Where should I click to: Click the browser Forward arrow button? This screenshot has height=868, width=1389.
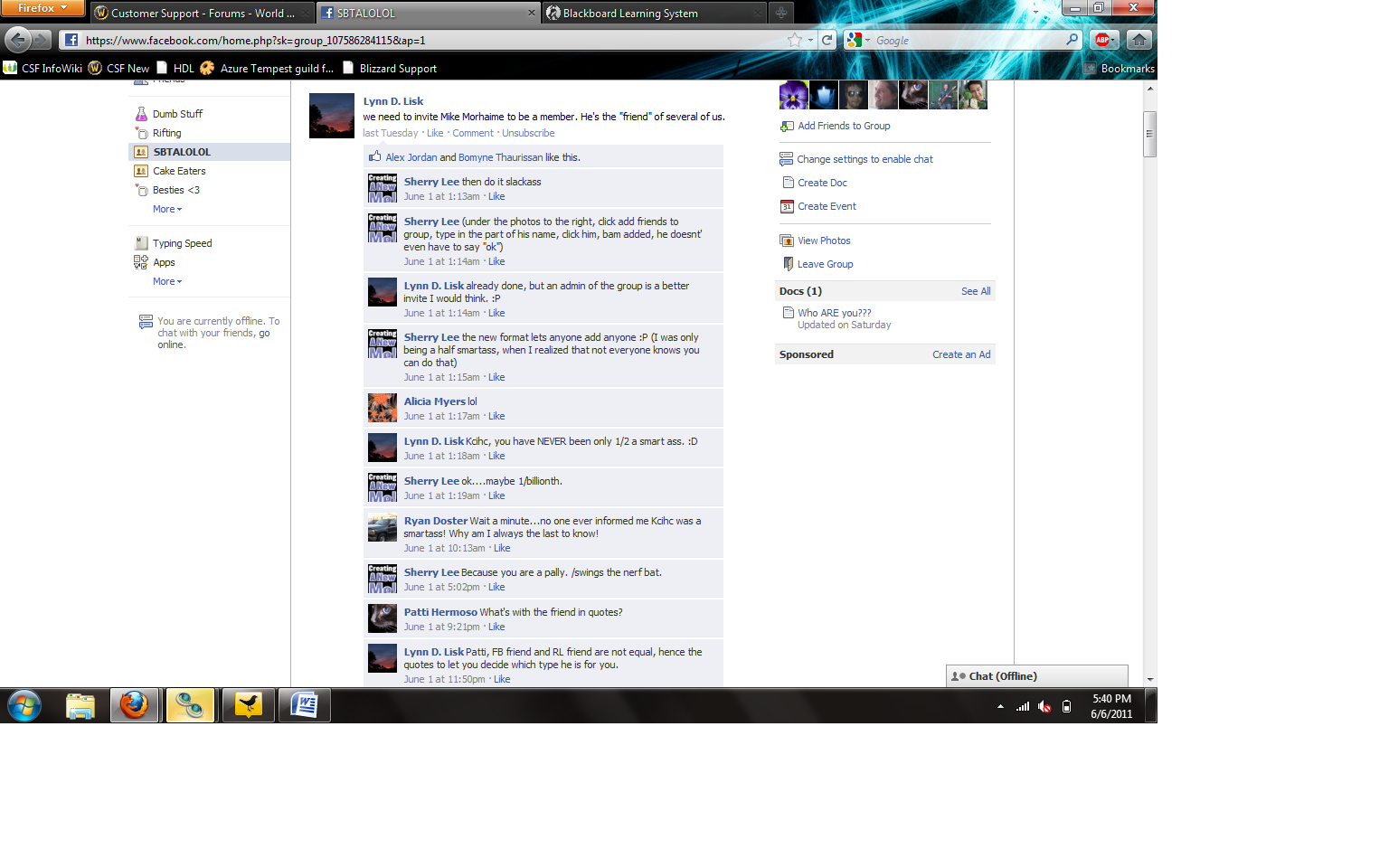click(x=42, y=40)
